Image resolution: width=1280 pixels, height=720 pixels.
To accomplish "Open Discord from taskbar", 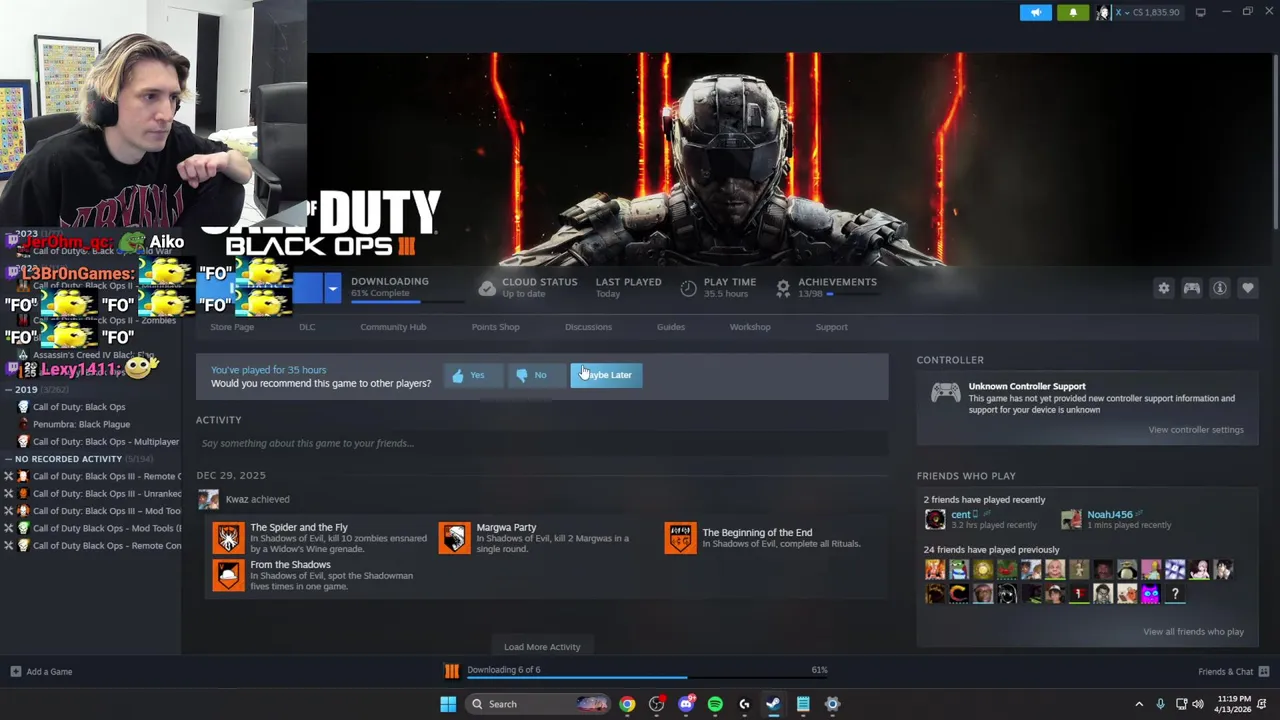I will coord(686,704).
